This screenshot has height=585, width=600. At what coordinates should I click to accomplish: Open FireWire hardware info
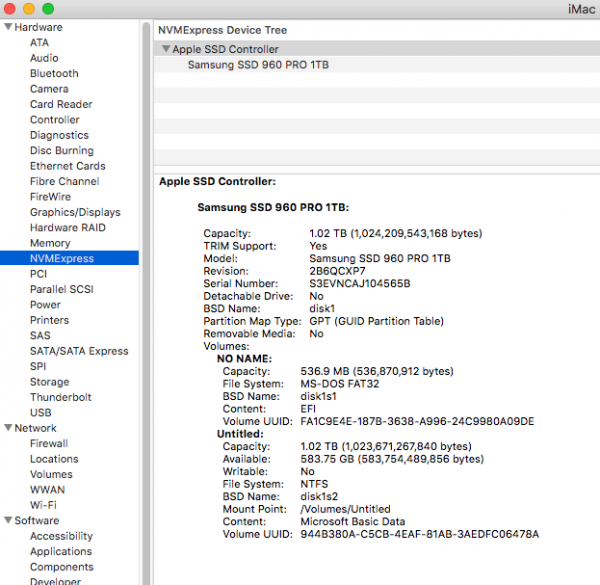51,197
